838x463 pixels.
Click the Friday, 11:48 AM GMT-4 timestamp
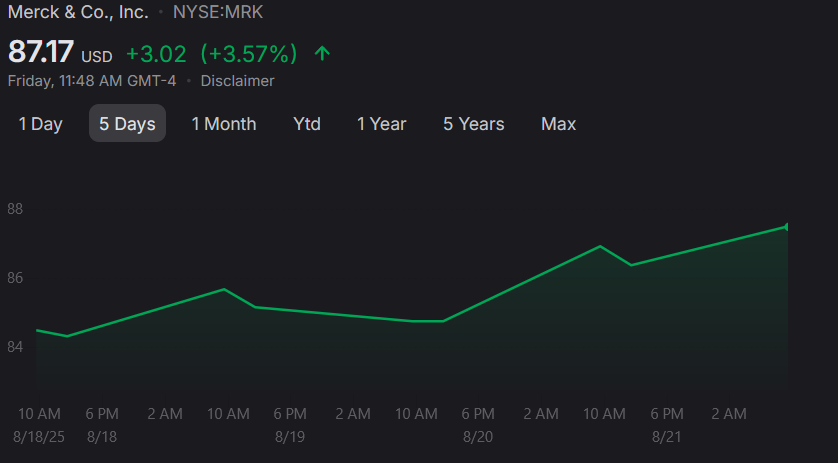coord(92,81)
